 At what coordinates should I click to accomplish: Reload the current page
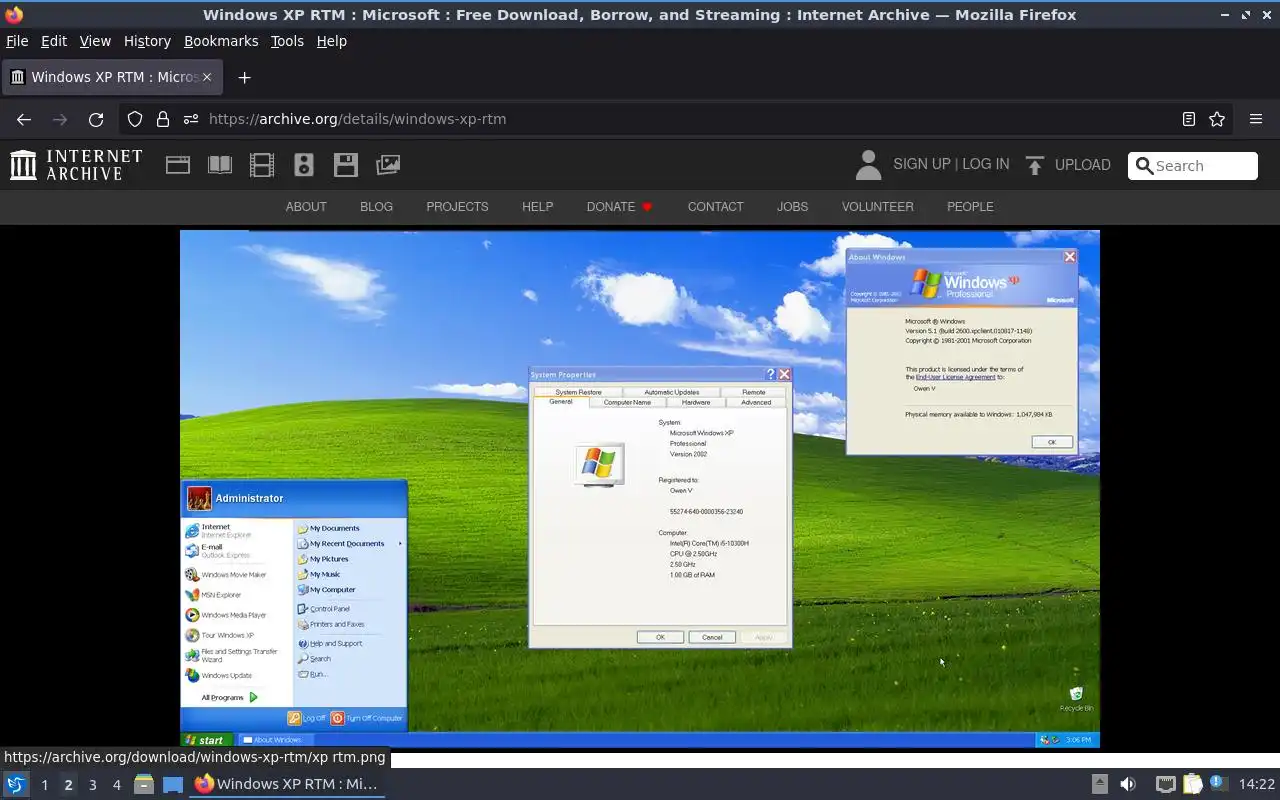tap(96, 119)
